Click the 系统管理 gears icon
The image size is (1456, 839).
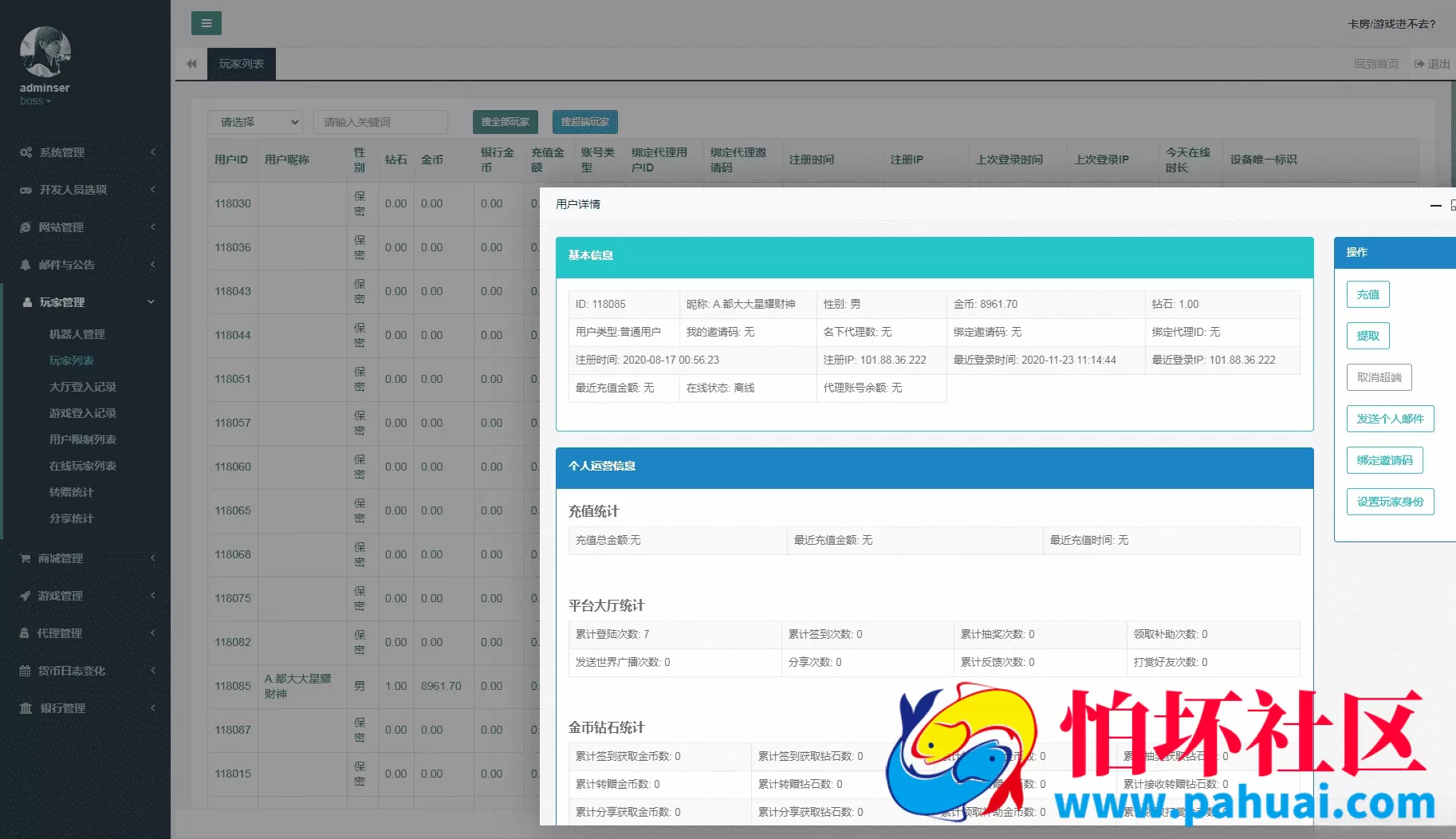pyautogui.click(x=26, y=152)
